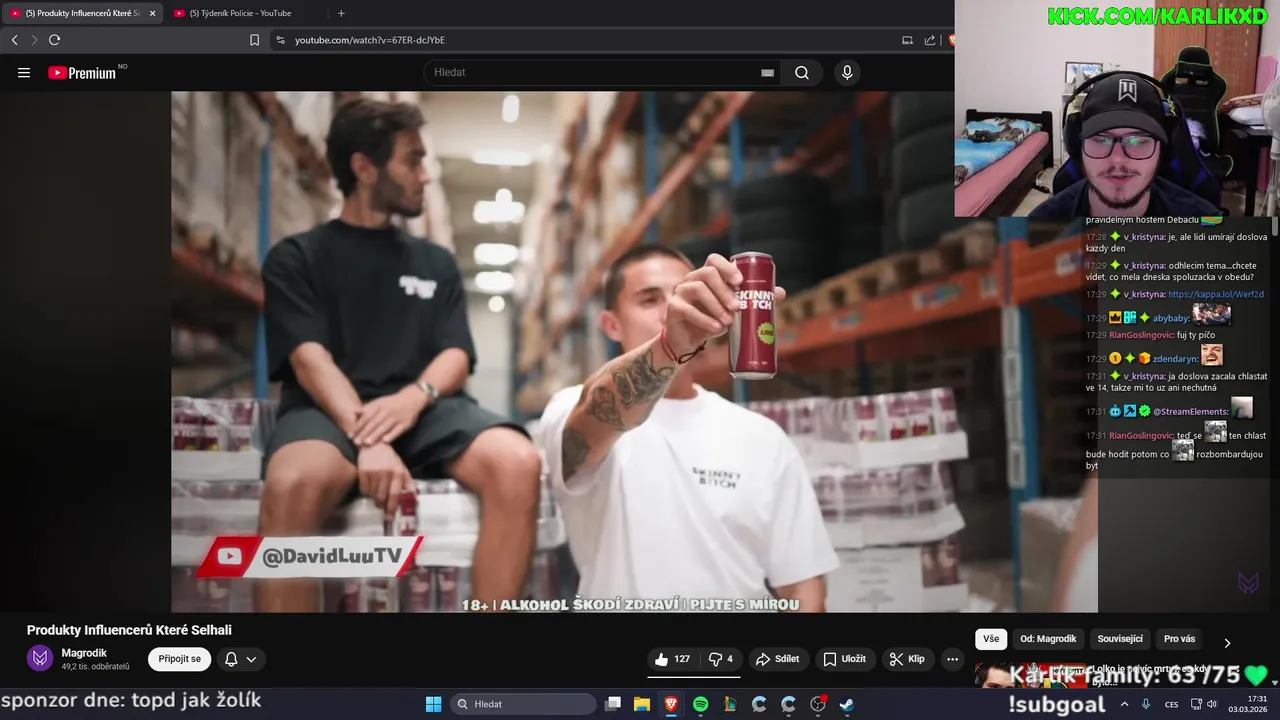This screenshot has height=720, width=1280.
Task: Open the volume control tray icon
Action: tap(1213, 704)
